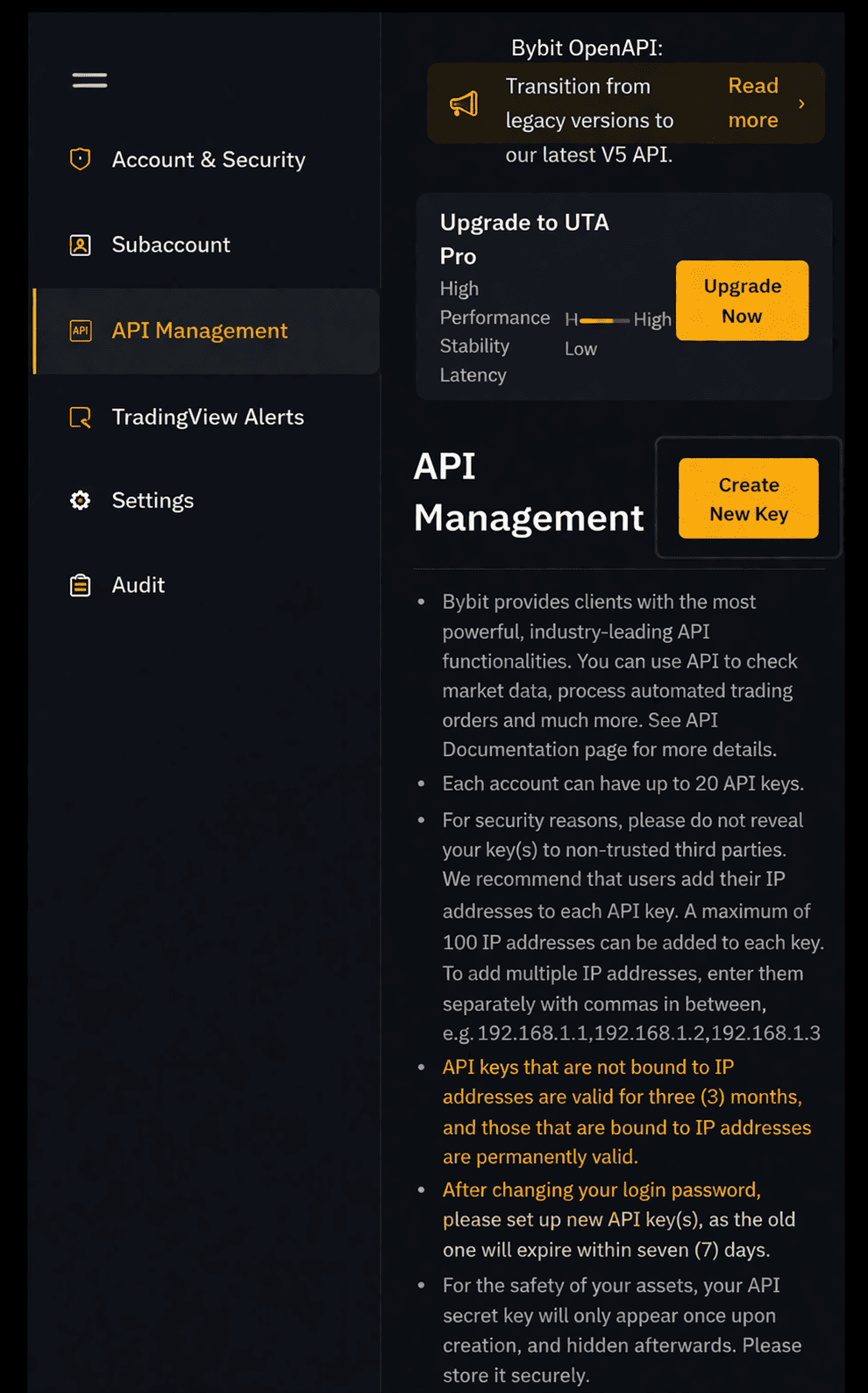Click example IP address 192.168.1.1 text
This screenshot has height=1393, width=868.
tap(535, 1032)
